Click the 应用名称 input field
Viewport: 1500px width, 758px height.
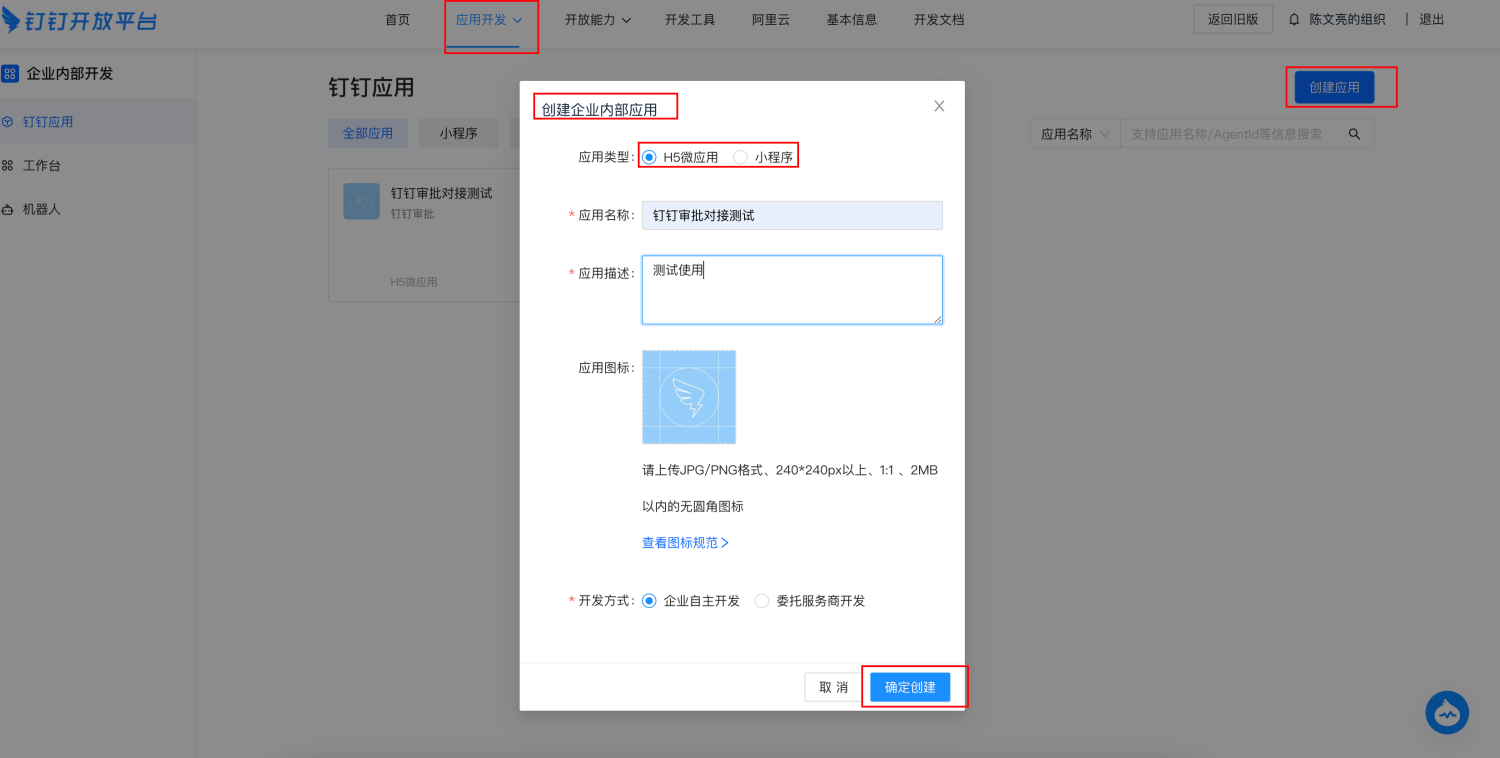tap(792, 215)
